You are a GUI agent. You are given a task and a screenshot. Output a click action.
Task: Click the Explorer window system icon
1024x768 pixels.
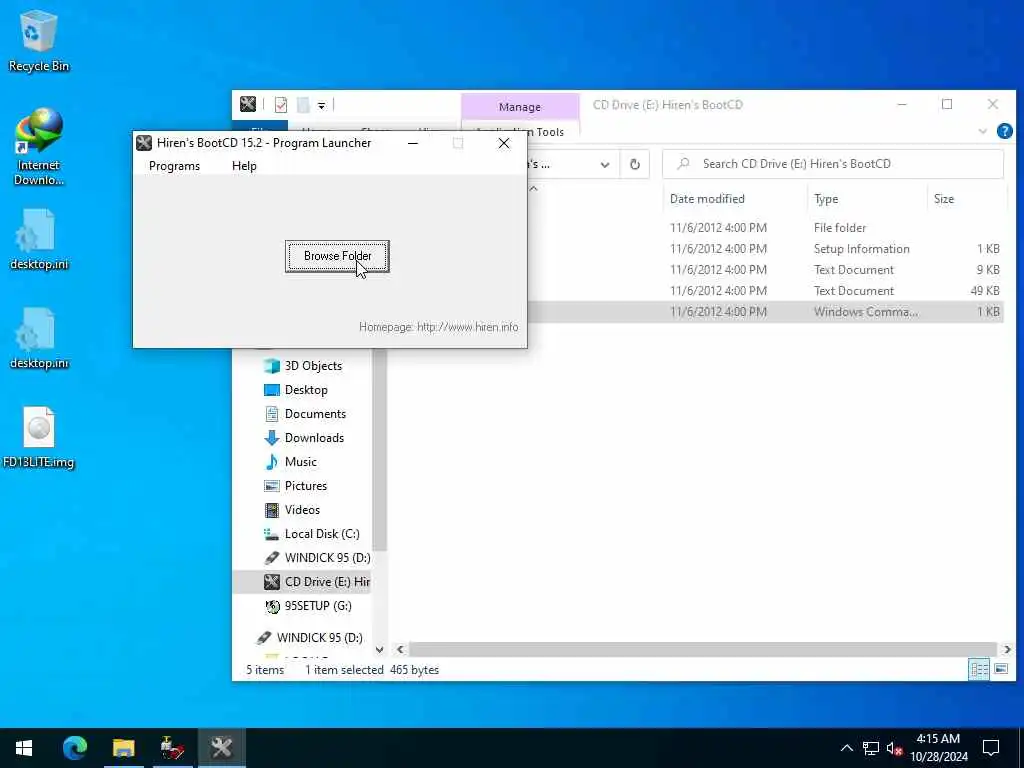[248, 104]
